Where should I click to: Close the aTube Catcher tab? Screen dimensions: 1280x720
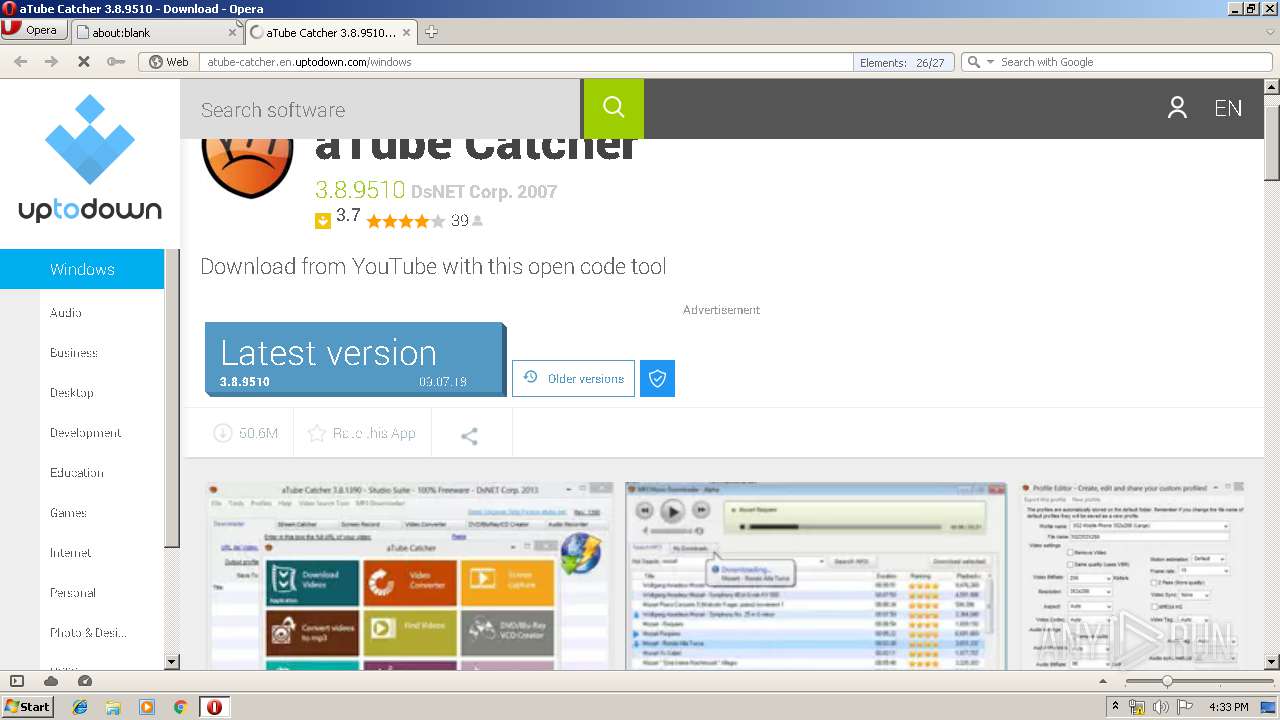(407, 32)
